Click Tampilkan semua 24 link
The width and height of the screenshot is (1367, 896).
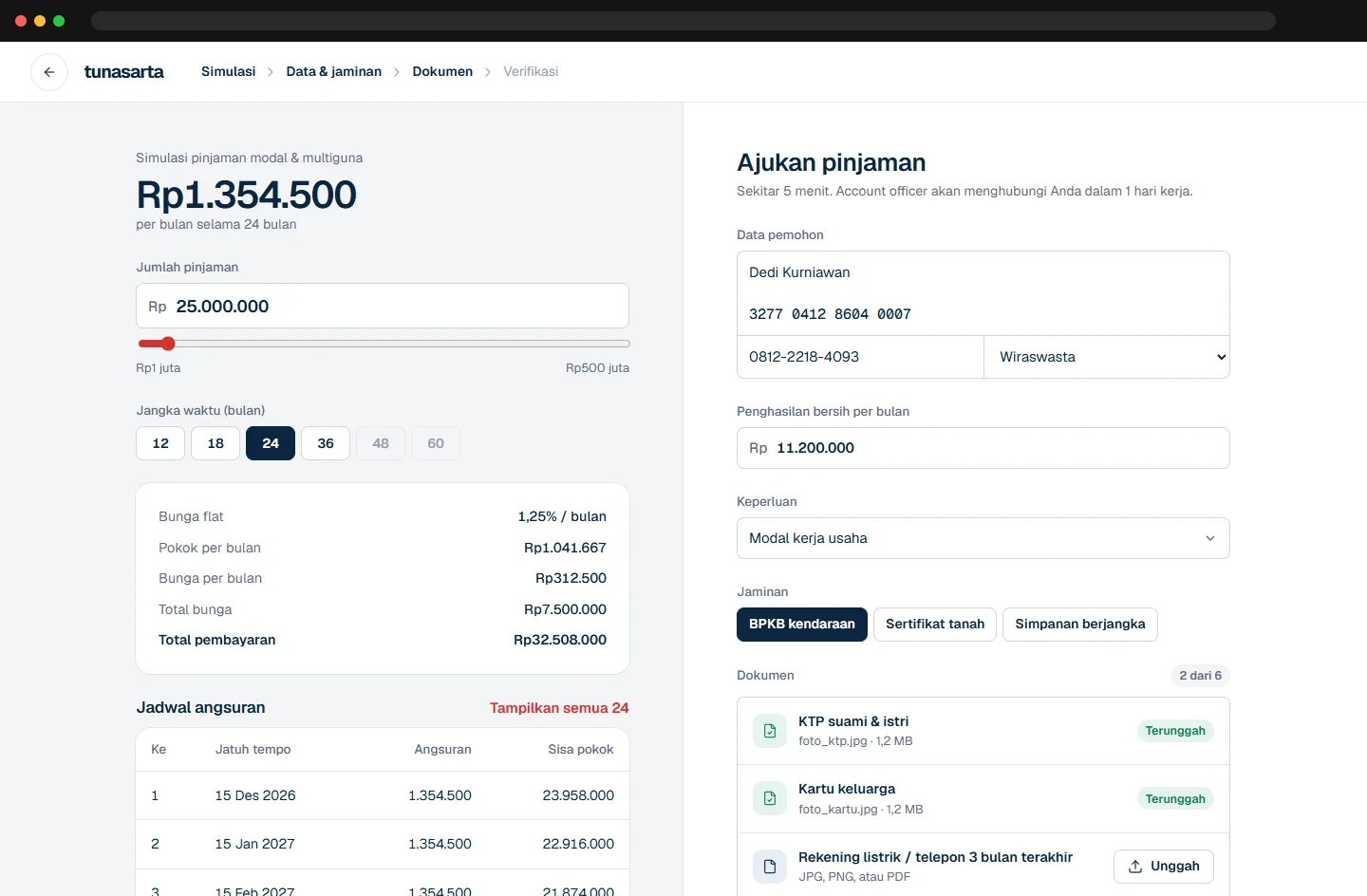point(559,708)
